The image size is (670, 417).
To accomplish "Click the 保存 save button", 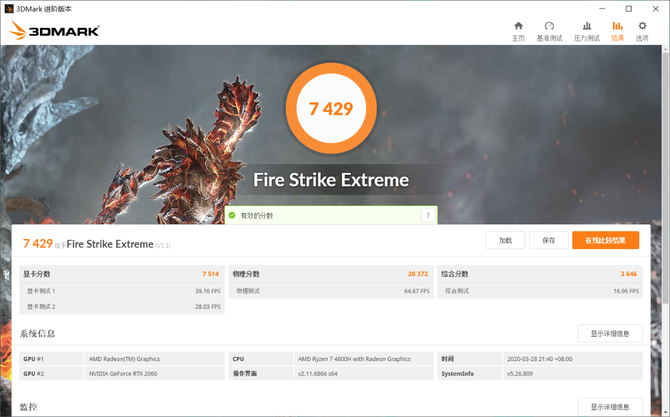I will pyautogui.click(x=548, y=241).
